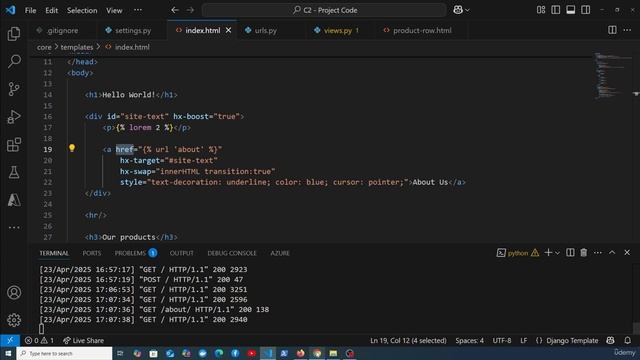The width and height of the screenshot is (640, 360).
Task: Open editor More Actions ellipsis
Action: (x=627, y=30)
